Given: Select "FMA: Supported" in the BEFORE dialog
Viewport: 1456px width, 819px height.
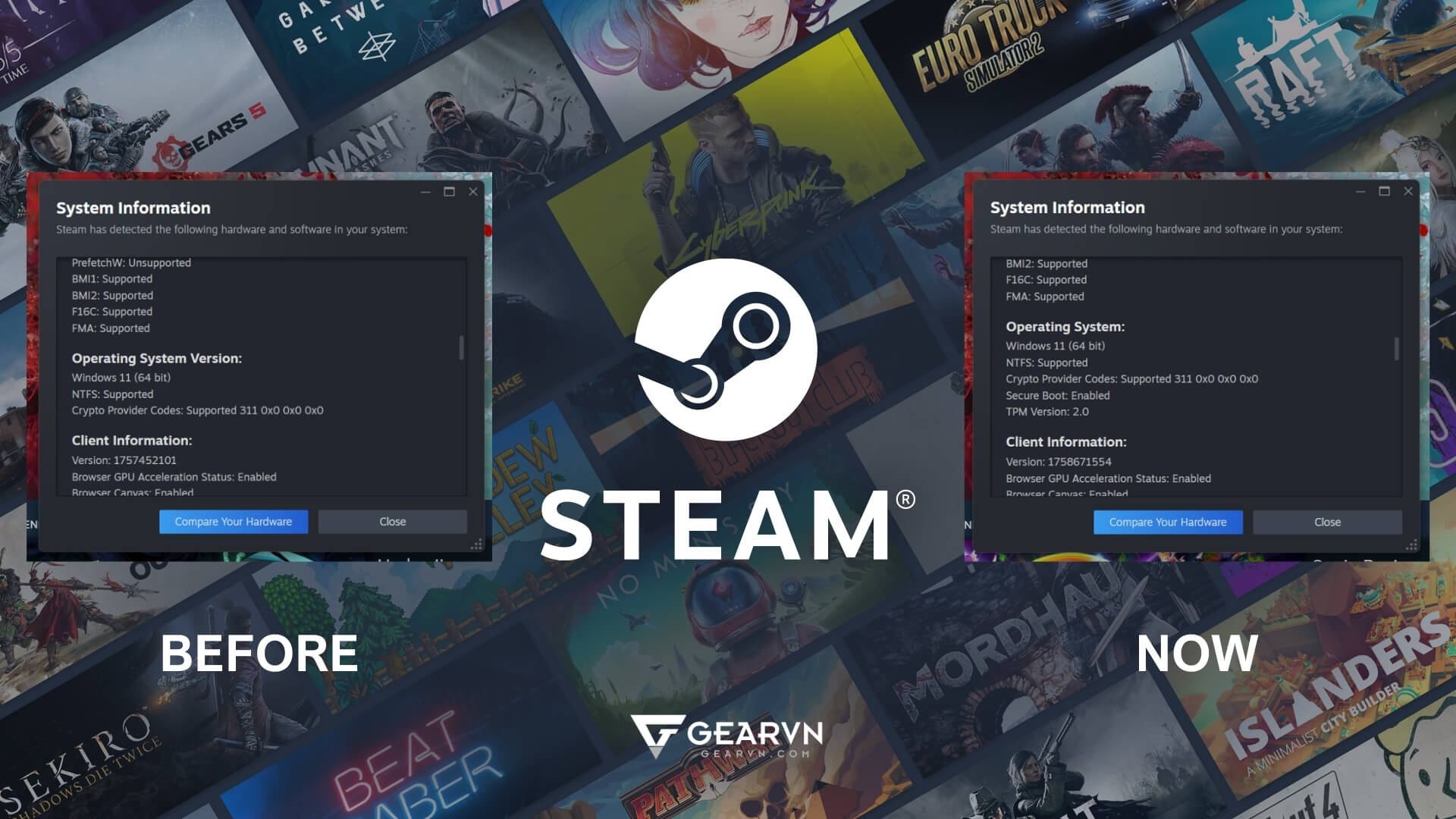Looking at the screenshot, I should coord(111,328).
